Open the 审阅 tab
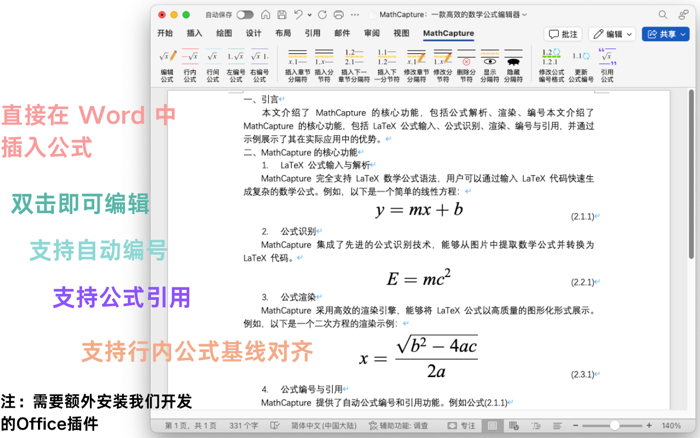This screenshot has height=438, width=700. click(372, 33)
